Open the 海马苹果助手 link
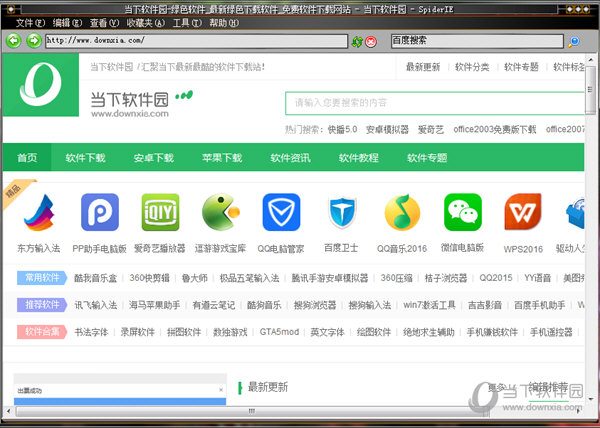 point(155,305)
